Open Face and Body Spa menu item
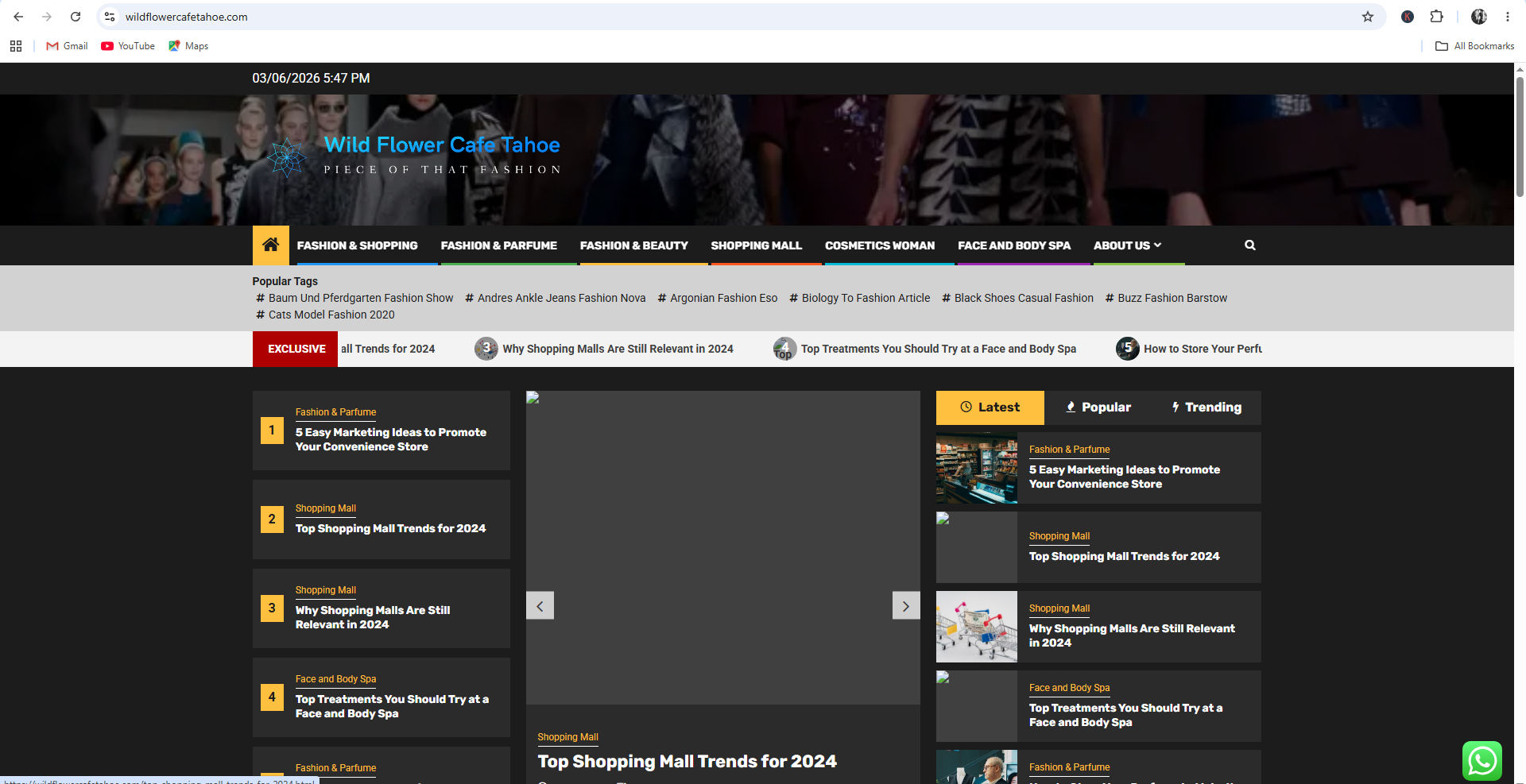The height and width of the screenshot is (784, 1526). (x=1014, y=245)
